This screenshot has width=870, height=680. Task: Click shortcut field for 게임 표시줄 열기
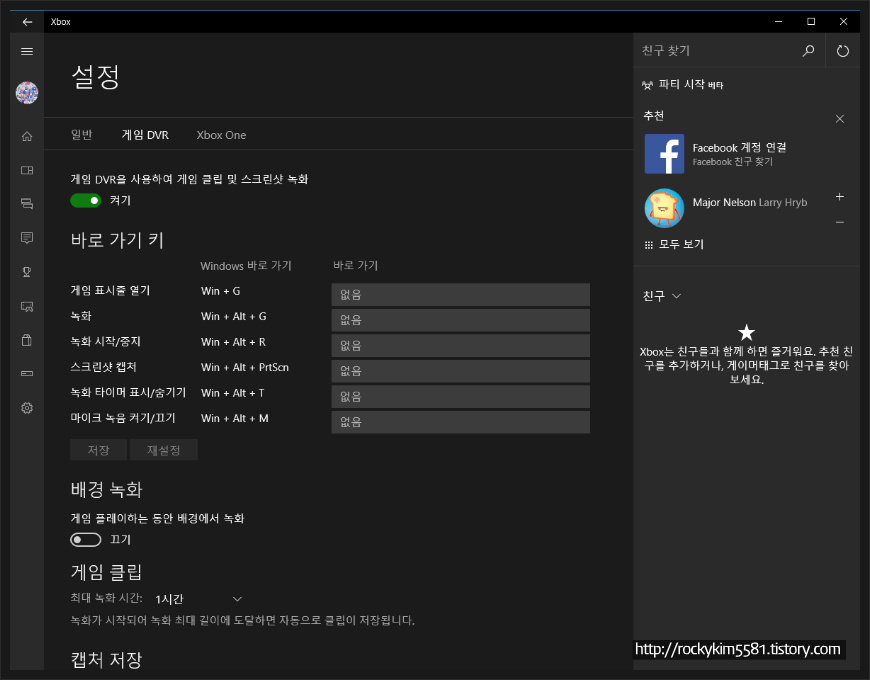click(461, 295)
